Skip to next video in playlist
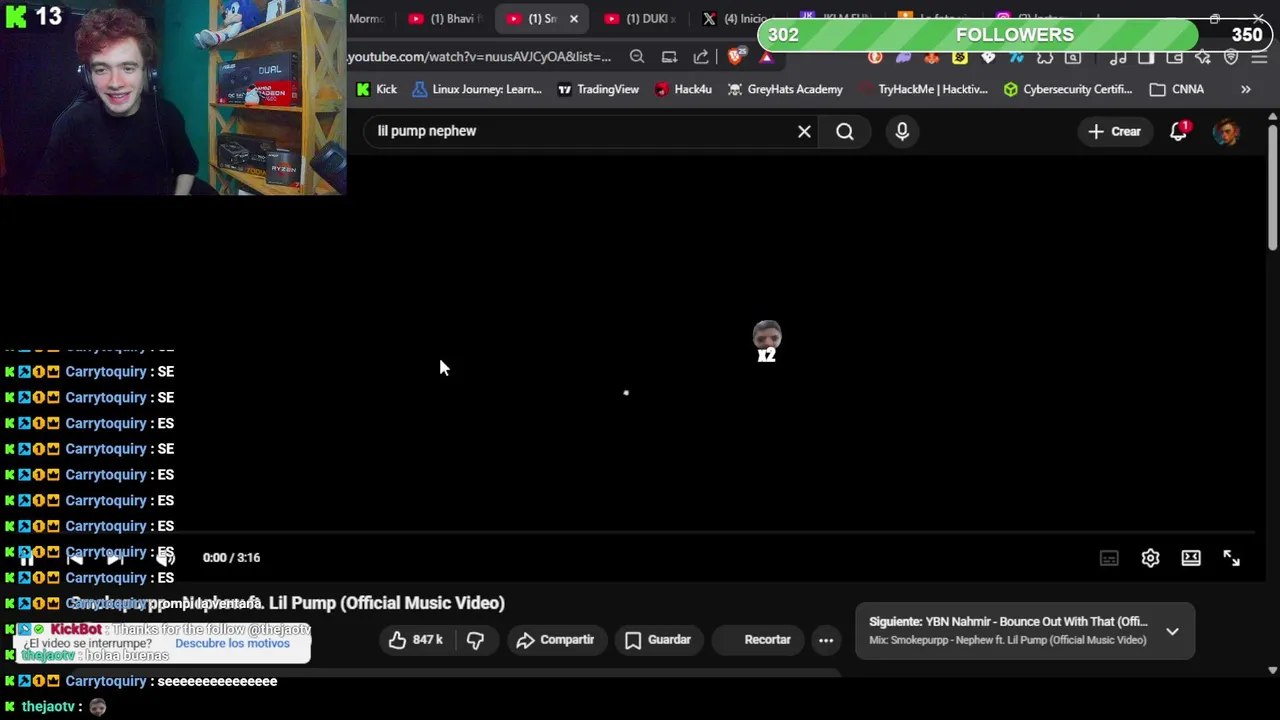 (116, 558)
